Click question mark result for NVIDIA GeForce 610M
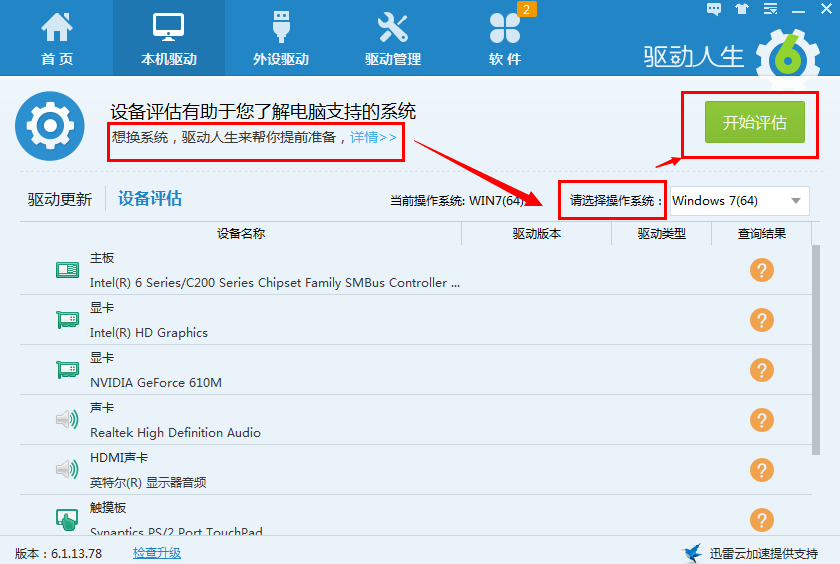The height and width of the screenshot is (564, 840). coord(762,370)
